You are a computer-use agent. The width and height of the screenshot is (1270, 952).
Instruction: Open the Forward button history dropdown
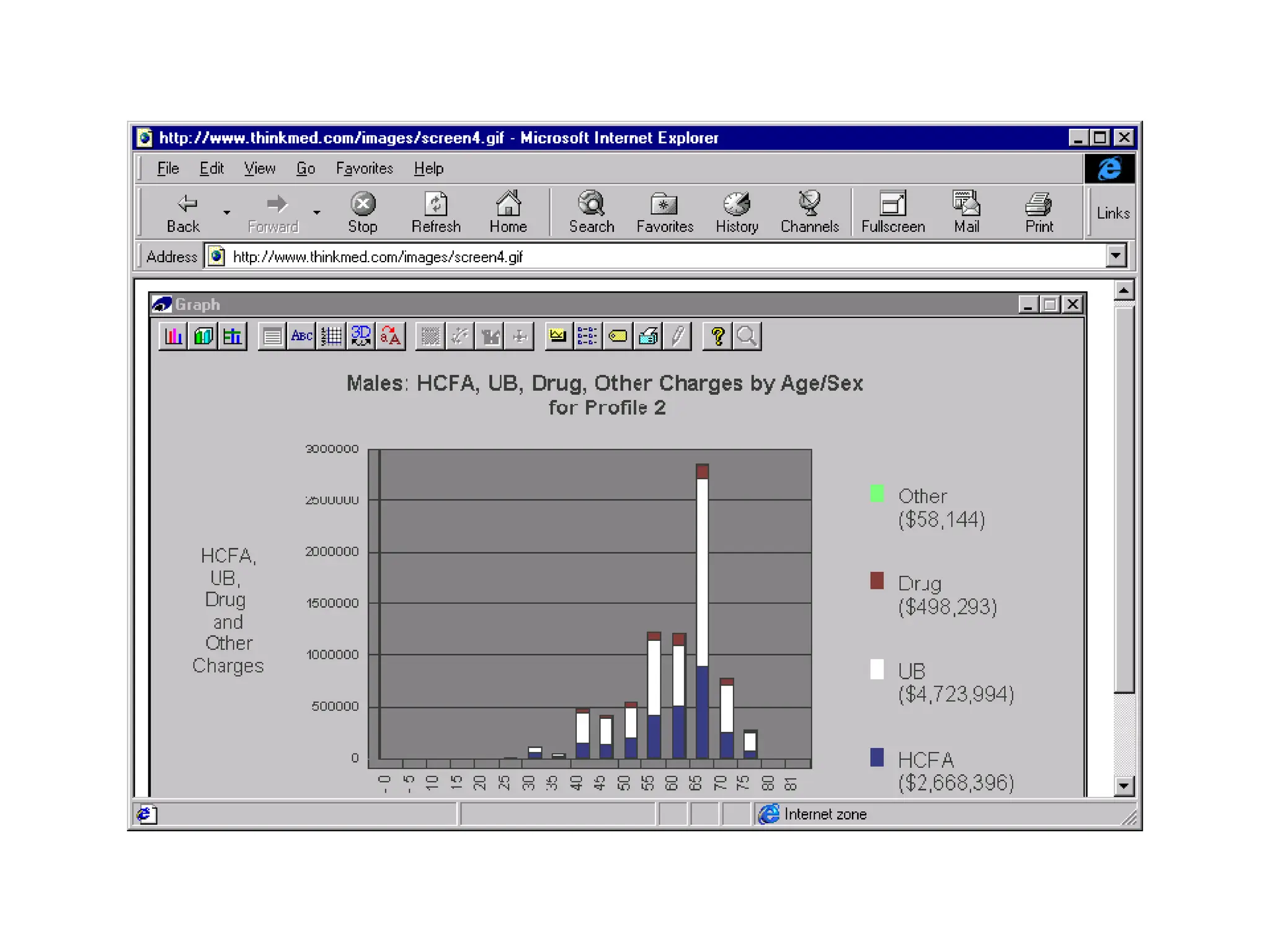(317, 213)
